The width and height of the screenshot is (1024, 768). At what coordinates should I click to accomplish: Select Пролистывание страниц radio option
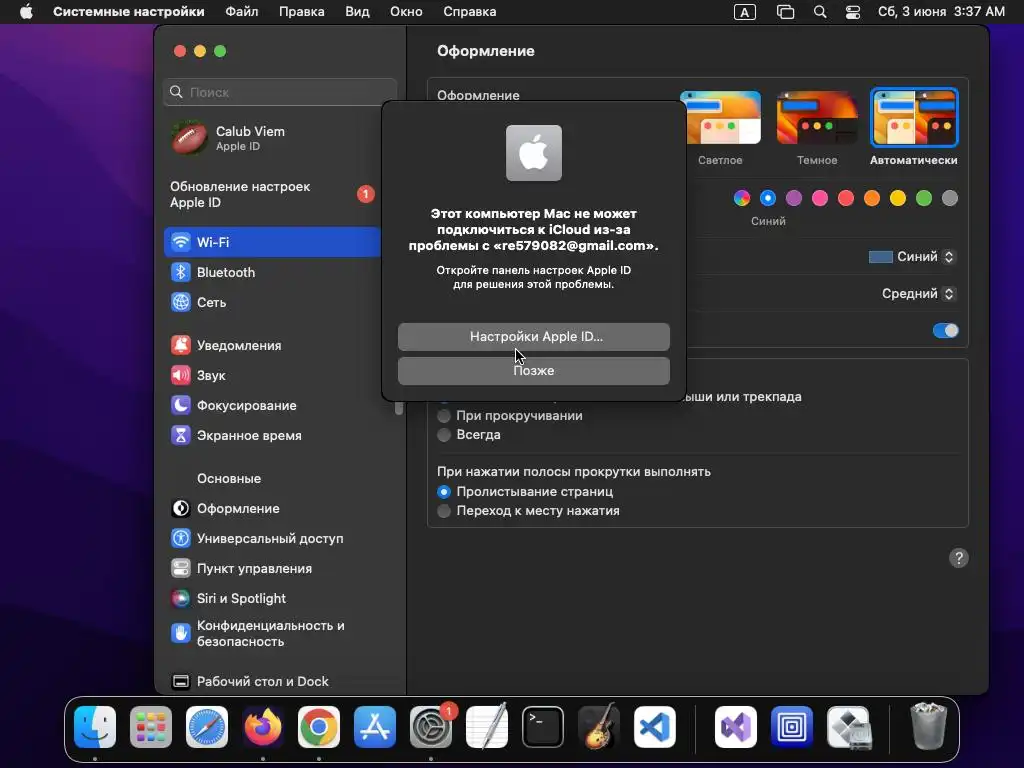coord(444,492)
